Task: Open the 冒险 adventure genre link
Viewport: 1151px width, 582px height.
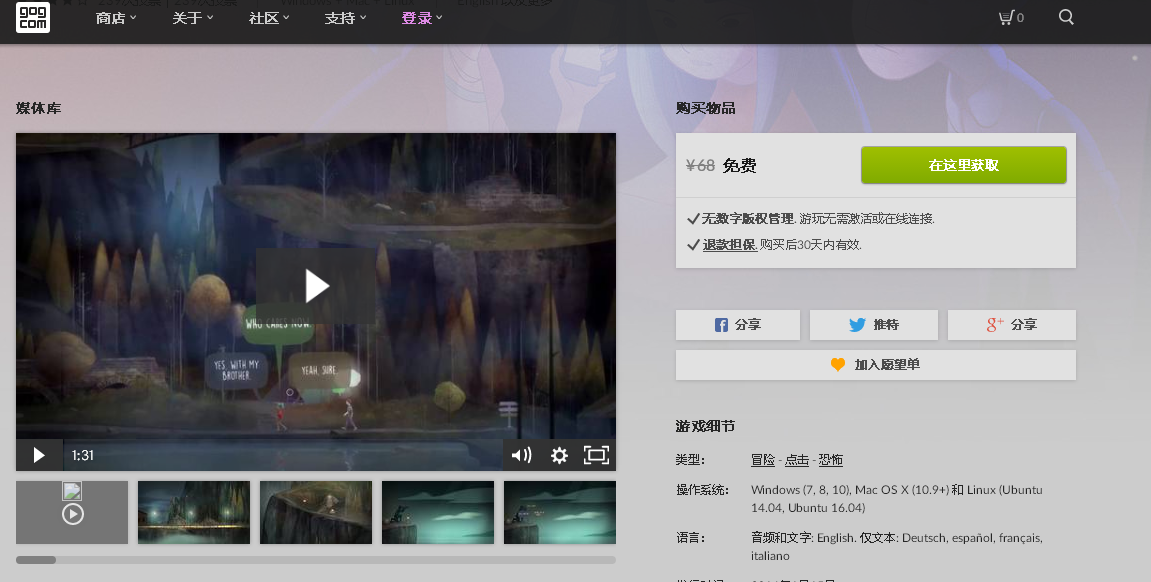Action: pos(763,460)
